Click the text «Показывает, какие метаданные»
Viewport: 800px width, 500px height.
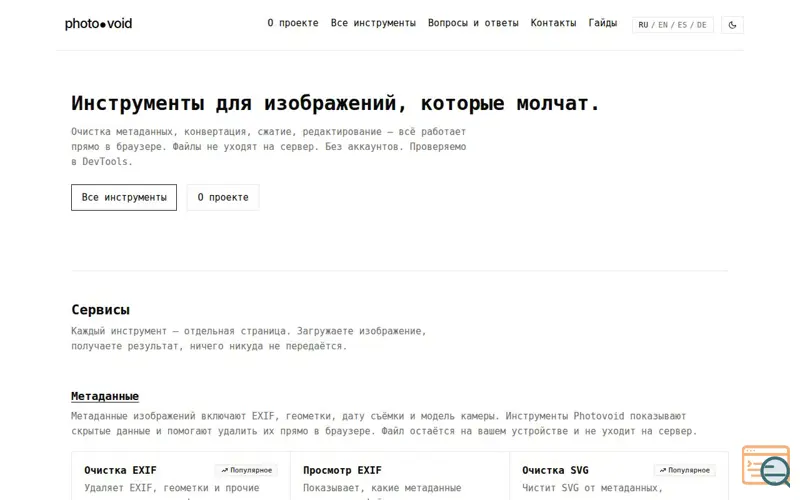[382, 488]
